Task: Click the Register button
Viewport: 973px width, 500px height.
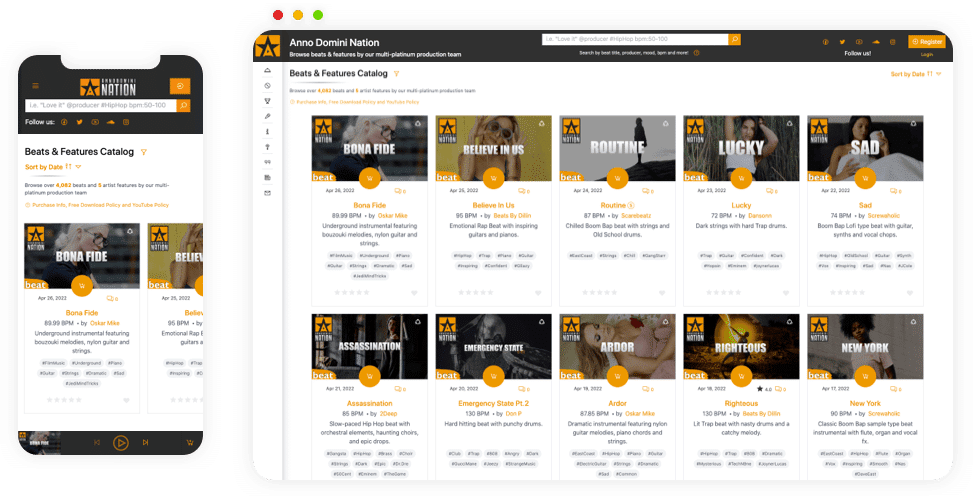Action: point(926,42)
